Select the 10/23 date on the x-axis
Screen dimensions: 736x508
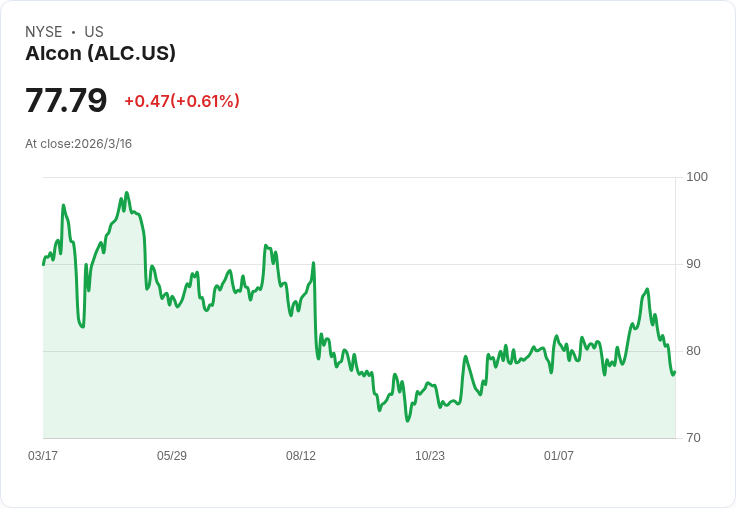point(430,456)
